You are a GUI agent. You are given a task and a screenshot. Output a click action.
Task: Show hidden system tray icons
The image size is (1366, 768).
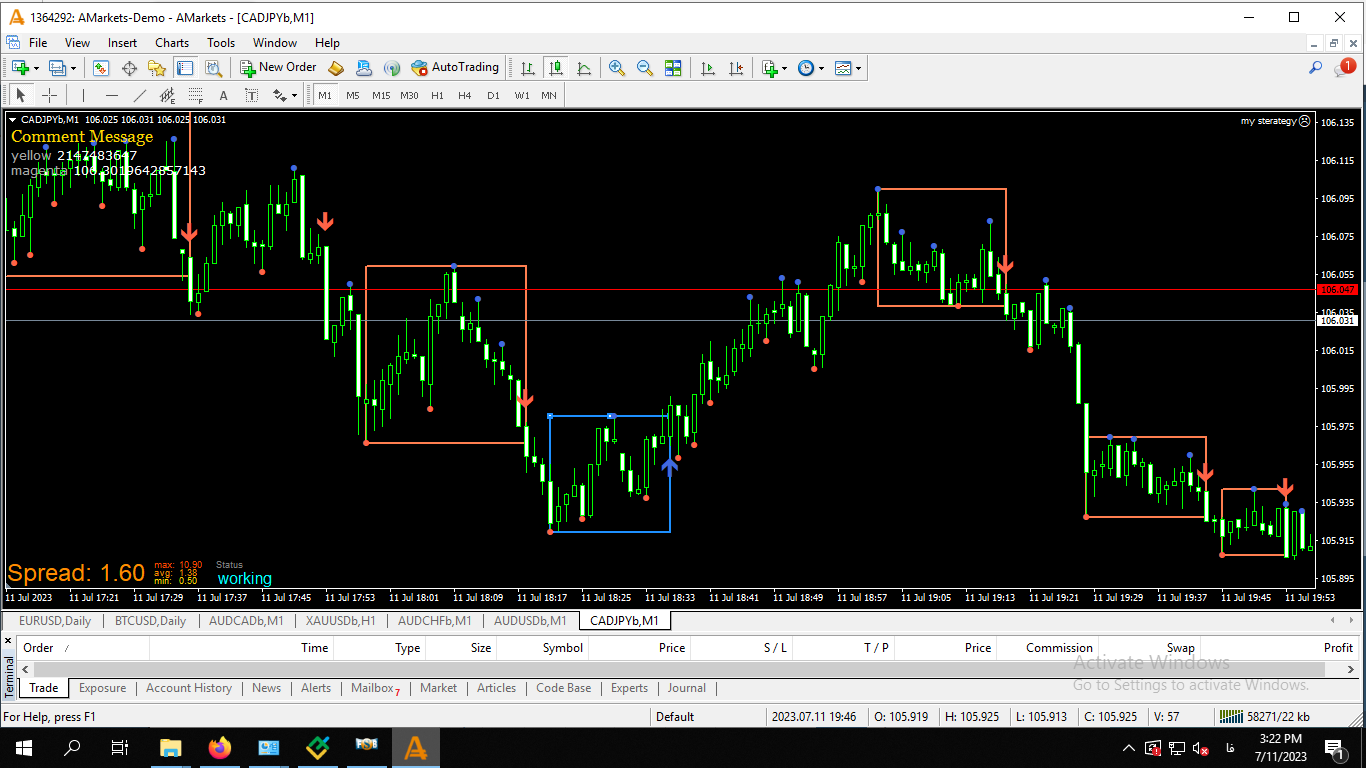(1129, 748)
